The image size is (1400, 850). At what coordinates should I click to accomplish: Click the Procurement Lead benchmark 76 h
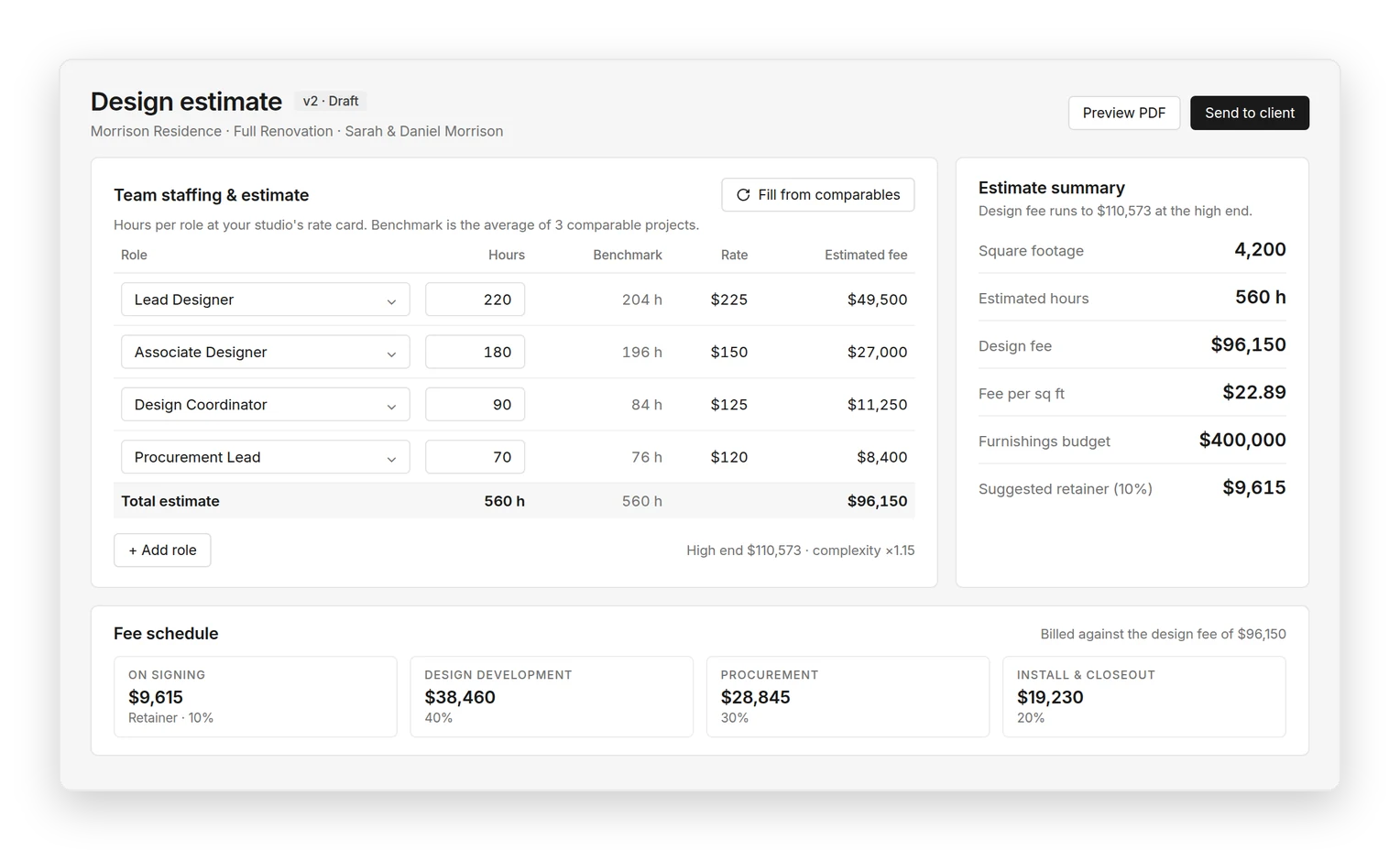646,457
